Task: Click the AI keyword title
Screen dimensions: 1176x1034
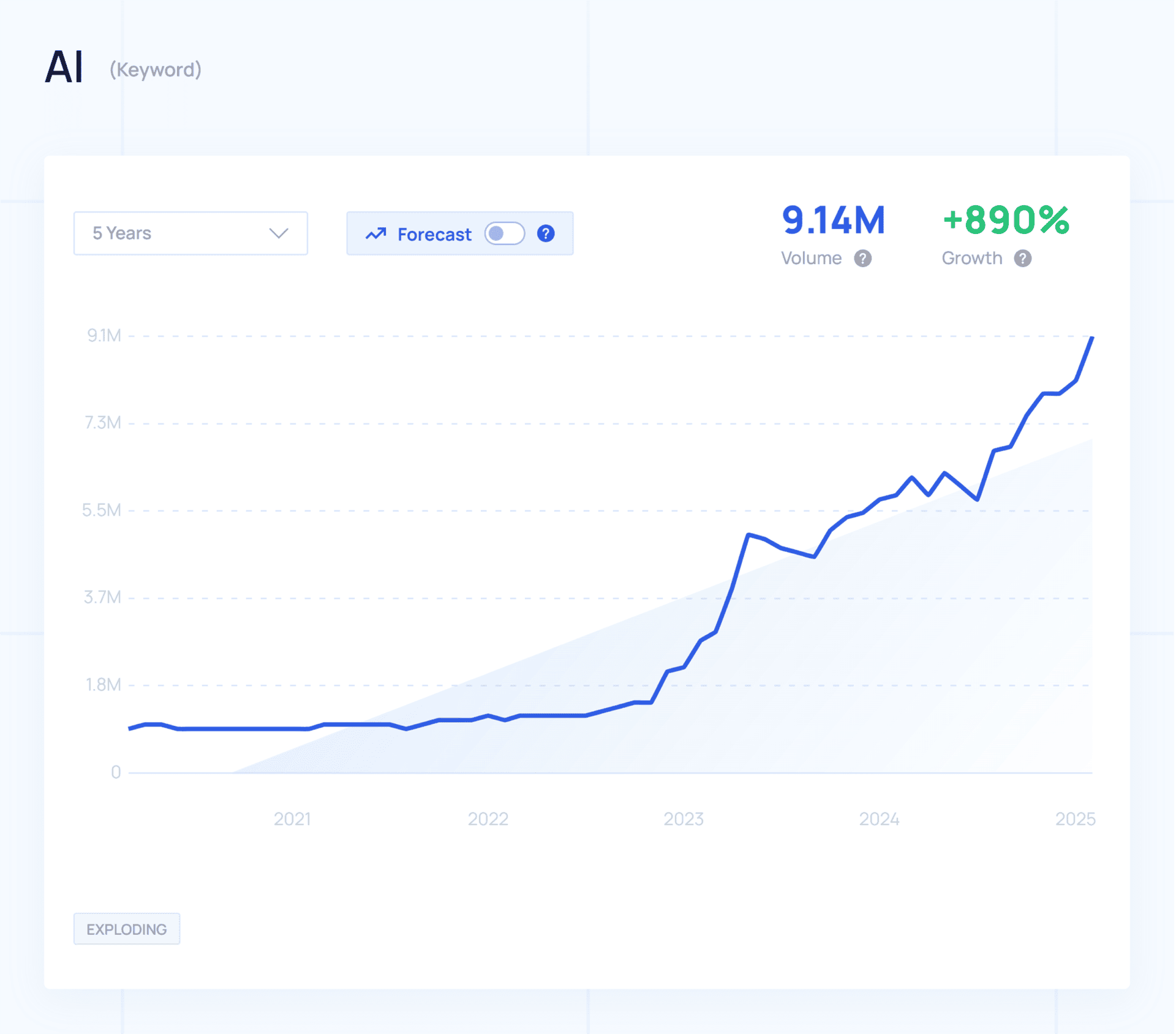Action: 64,67
